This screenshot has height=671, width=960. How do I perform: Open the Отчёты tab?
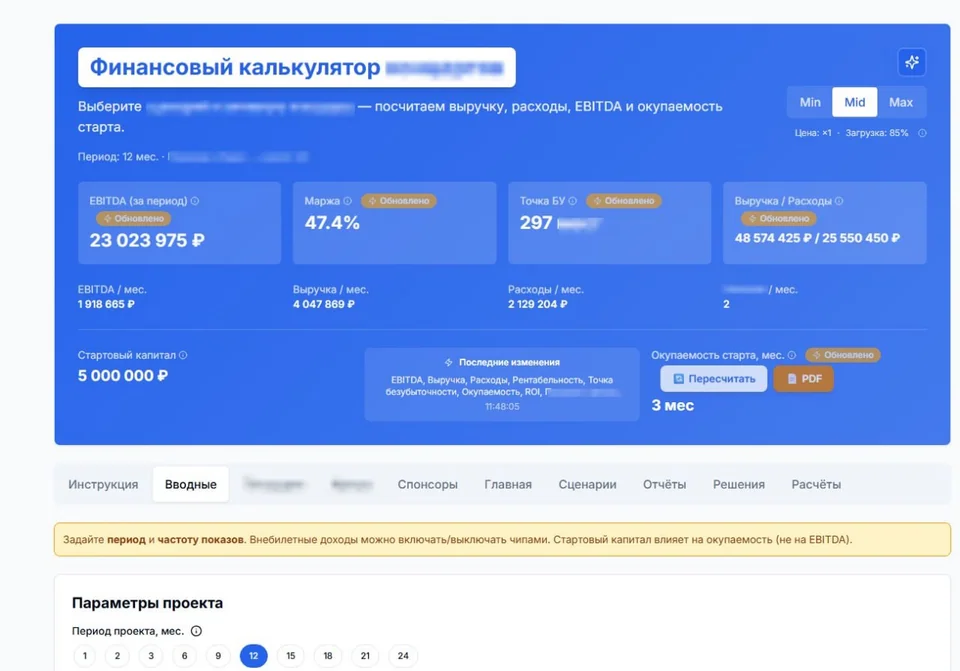tap(664, 484)
